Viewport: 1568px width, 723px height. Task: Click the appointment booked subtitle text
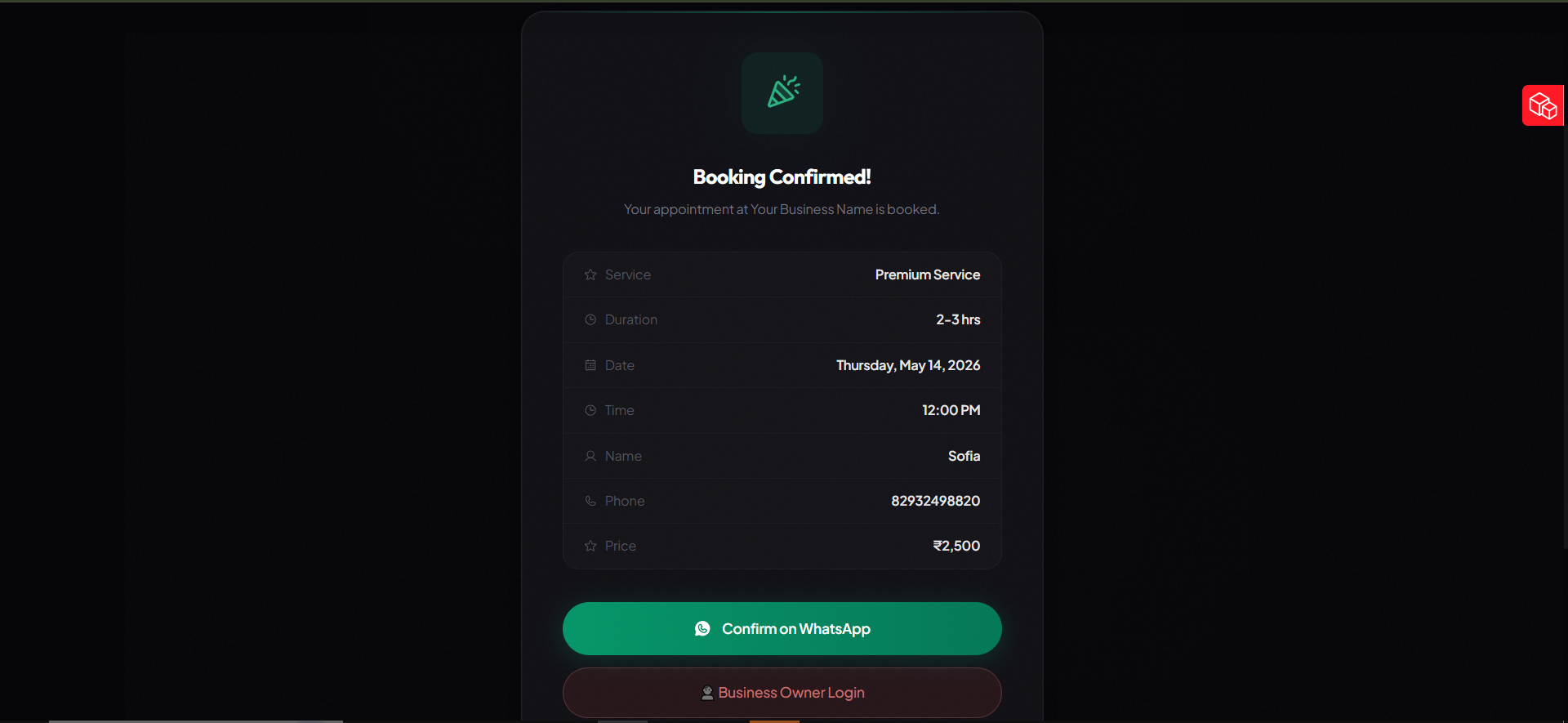click(782, 209)
